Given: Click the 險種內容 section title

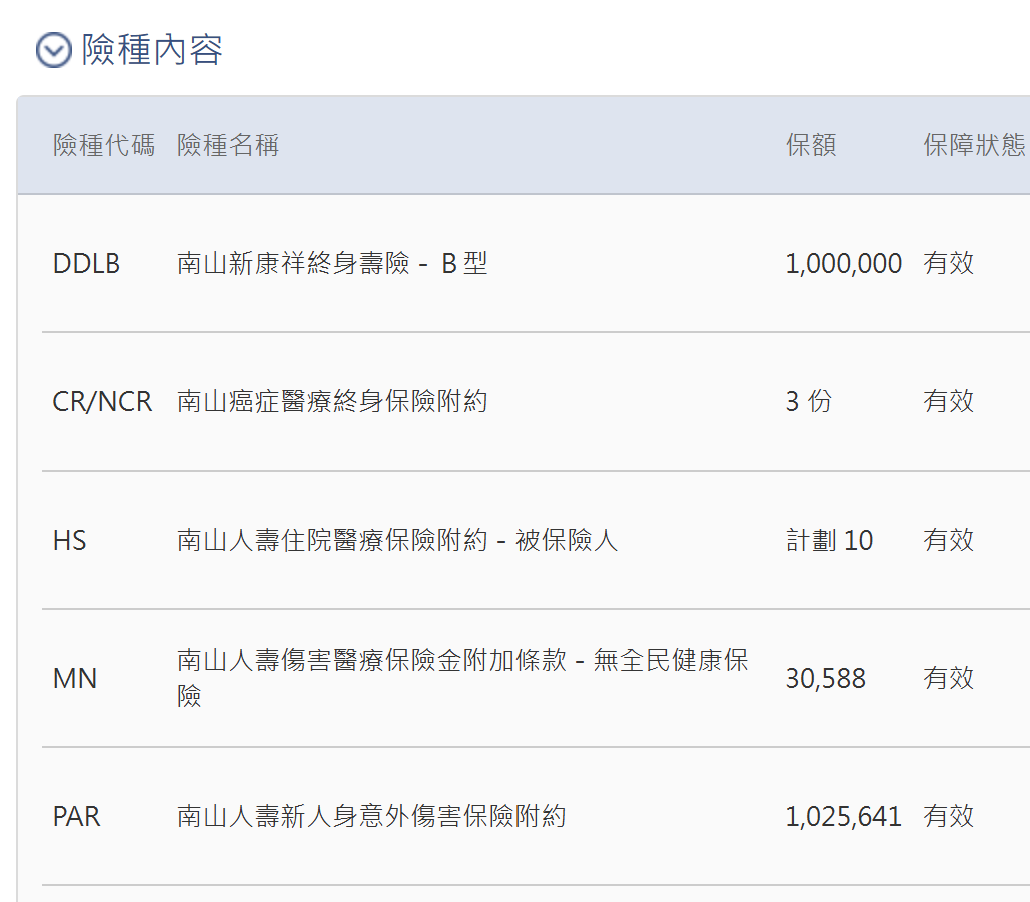Looking at the screenshot, I should pos(152,49).
